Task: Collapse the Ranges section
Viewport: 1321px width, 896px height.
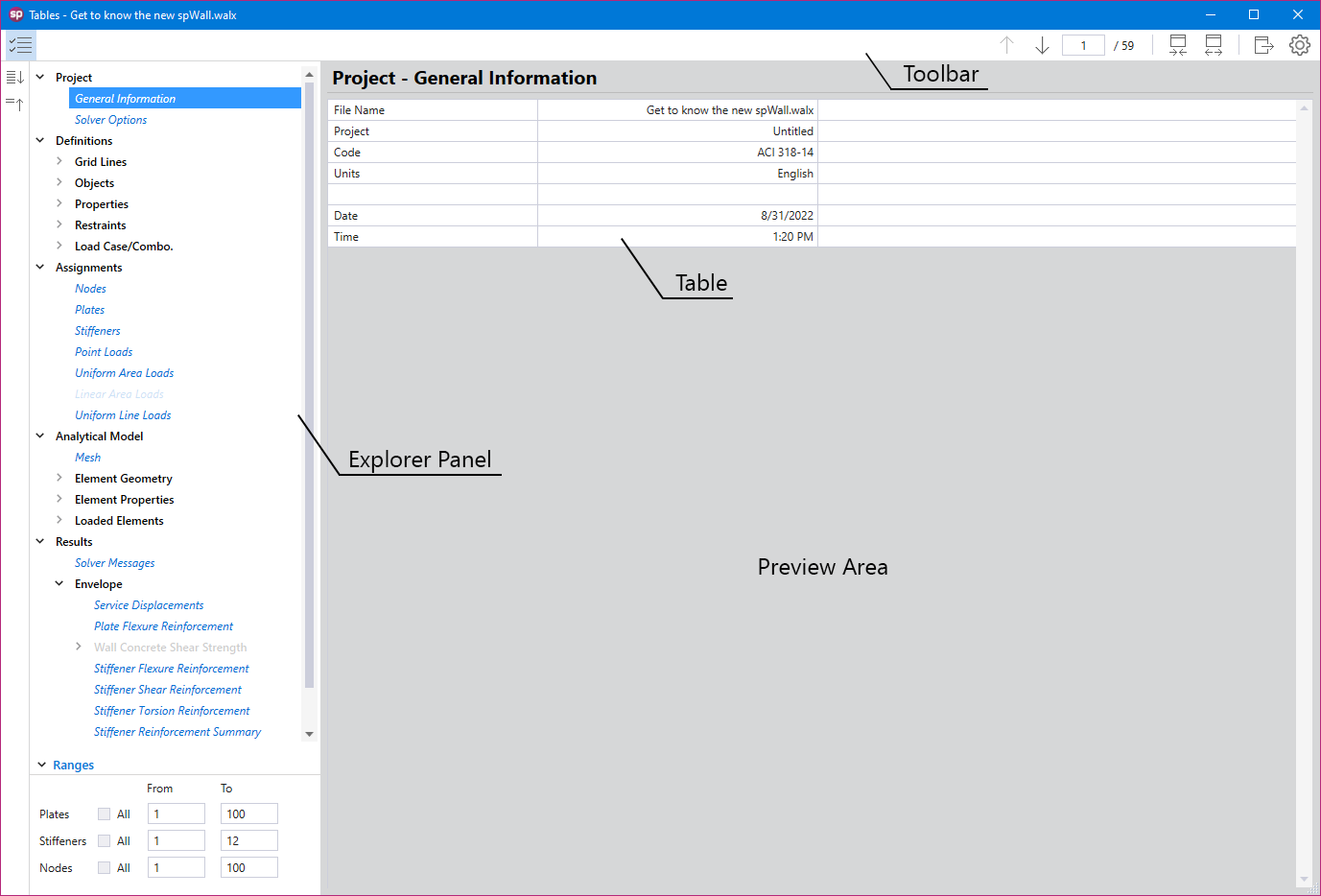Action: tap(42, 765)
